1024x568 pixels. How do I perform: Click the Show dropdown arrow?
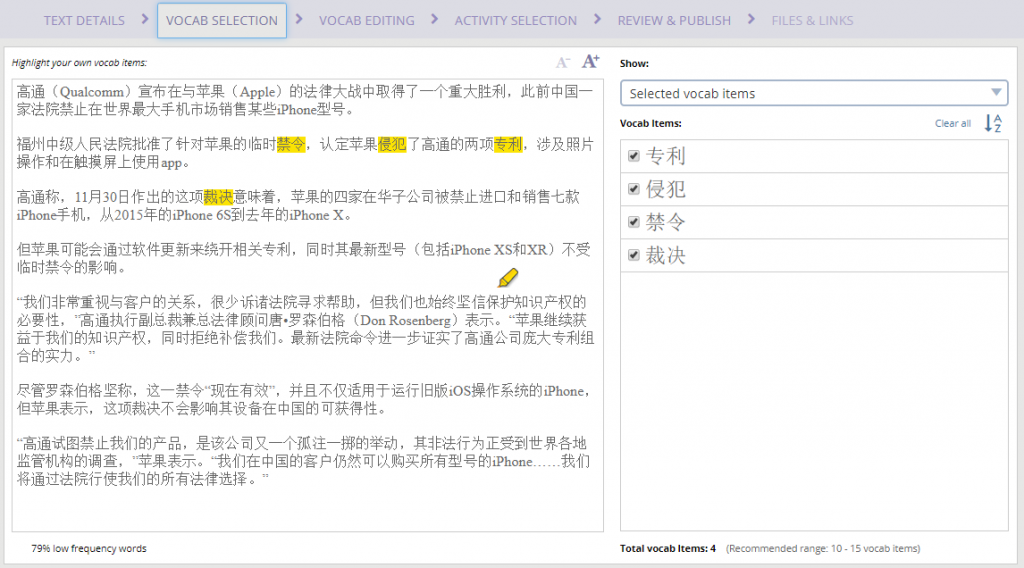point(996,93)
